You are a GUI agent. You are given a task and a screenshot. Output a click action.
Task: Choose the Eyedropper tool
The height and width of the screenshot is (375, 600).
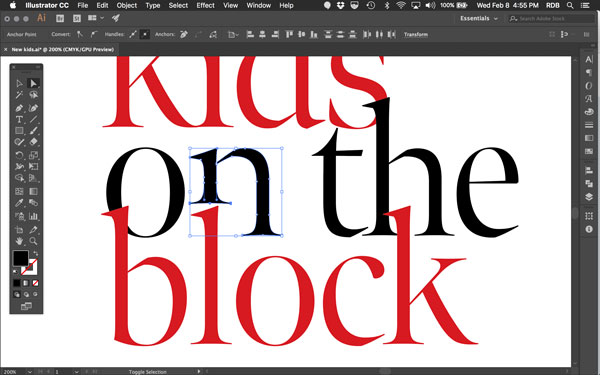tap(19, 203)
